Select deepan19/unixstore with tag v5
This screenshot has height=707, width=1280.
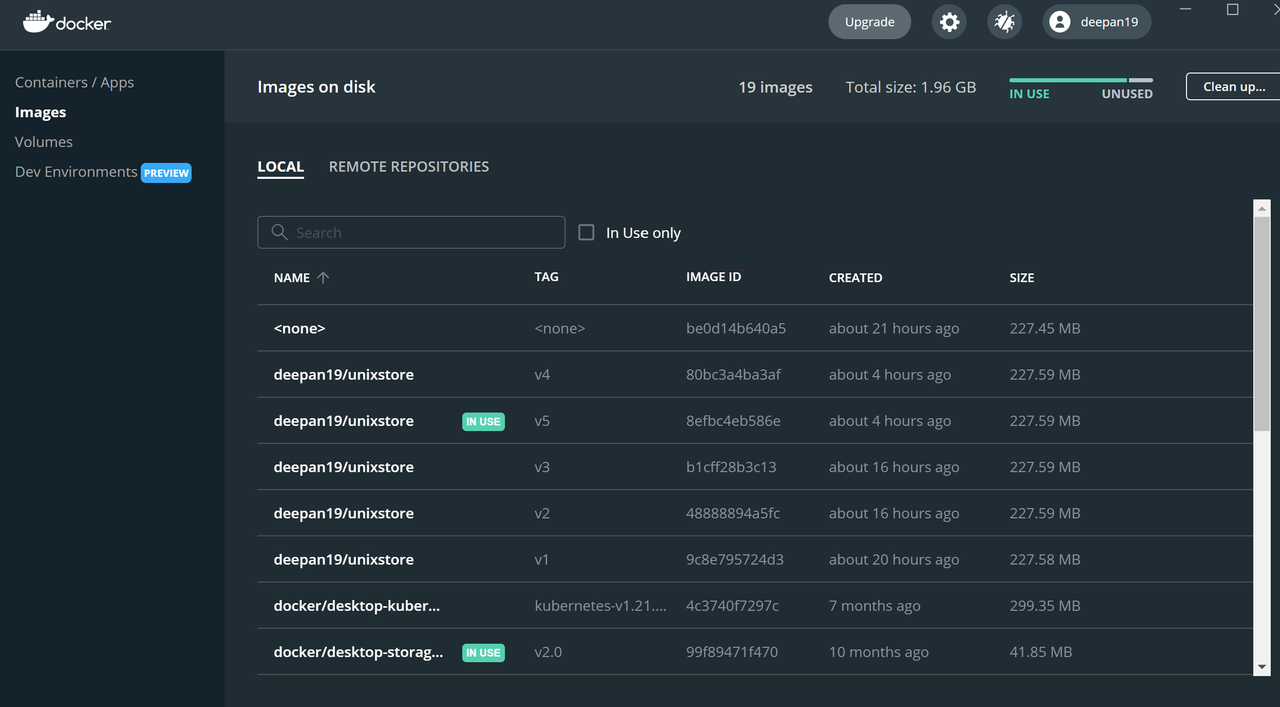point(344,421)
